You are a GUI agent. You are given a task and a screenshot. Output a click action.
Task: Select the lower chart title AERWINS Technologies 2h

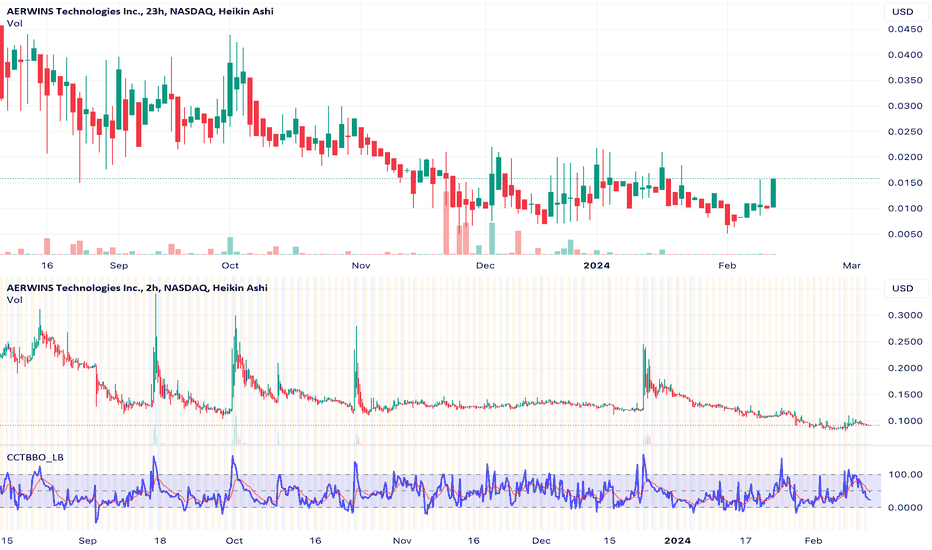[137, 288]
